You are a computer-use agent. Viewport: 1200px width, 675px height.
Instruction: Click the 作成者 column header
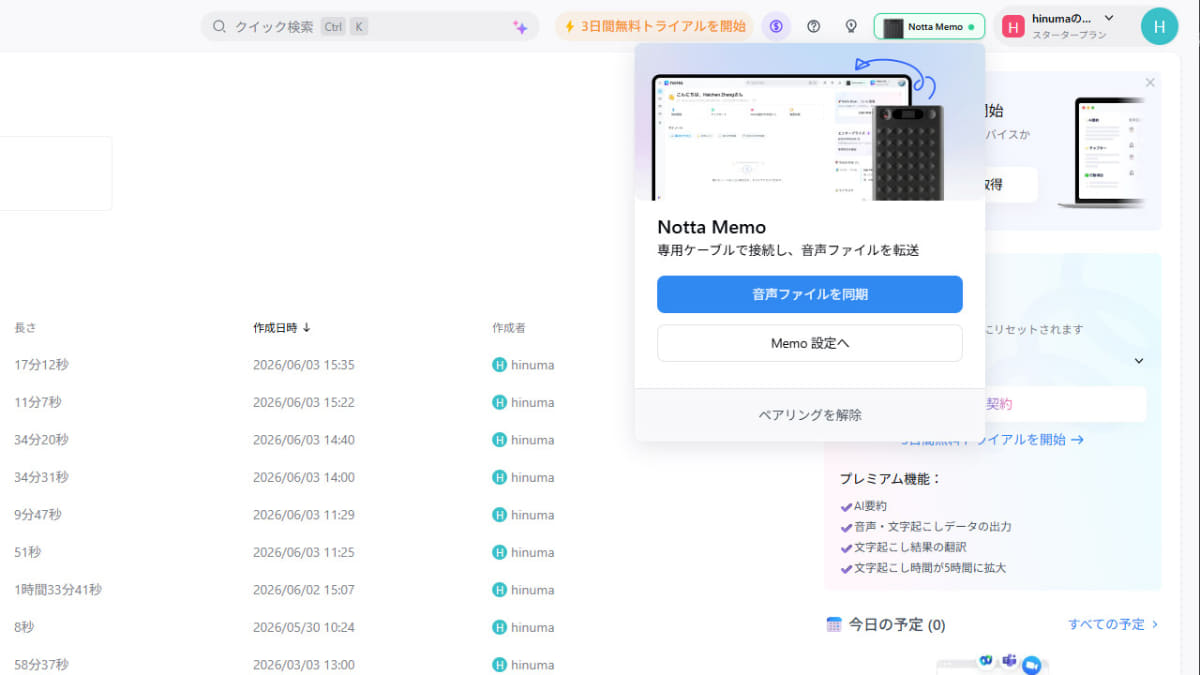pos(508,328)
